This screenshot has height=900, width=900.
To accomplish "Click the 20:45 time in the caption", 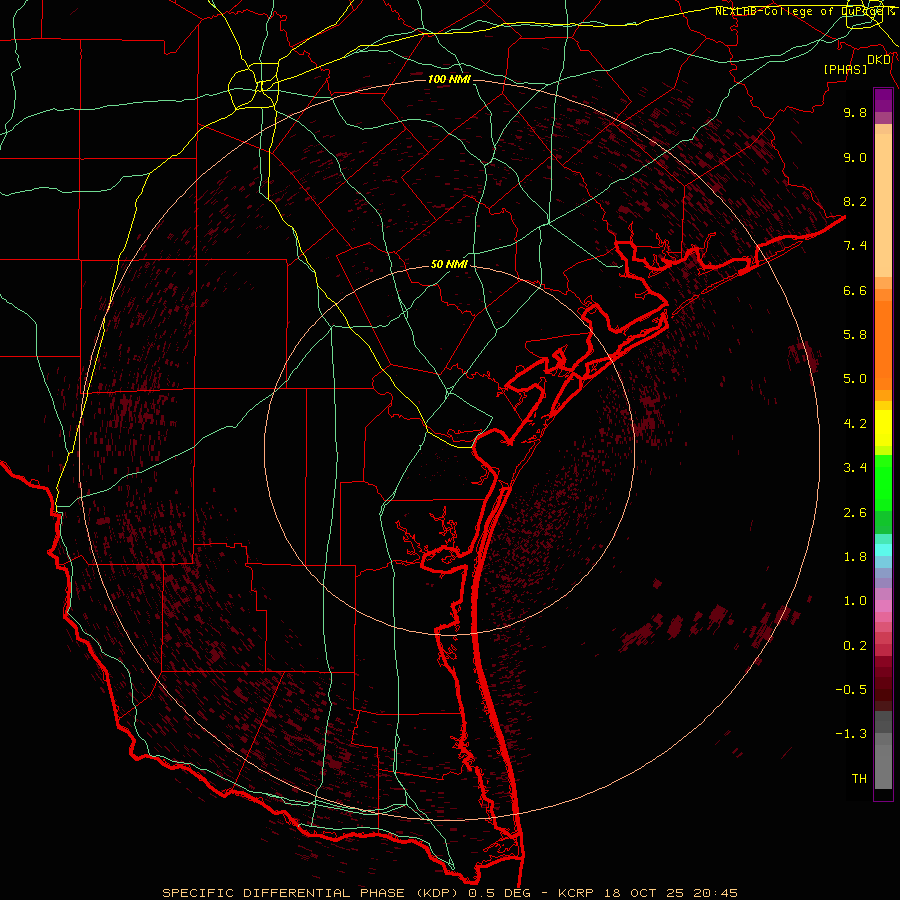I will pos(715,893).
